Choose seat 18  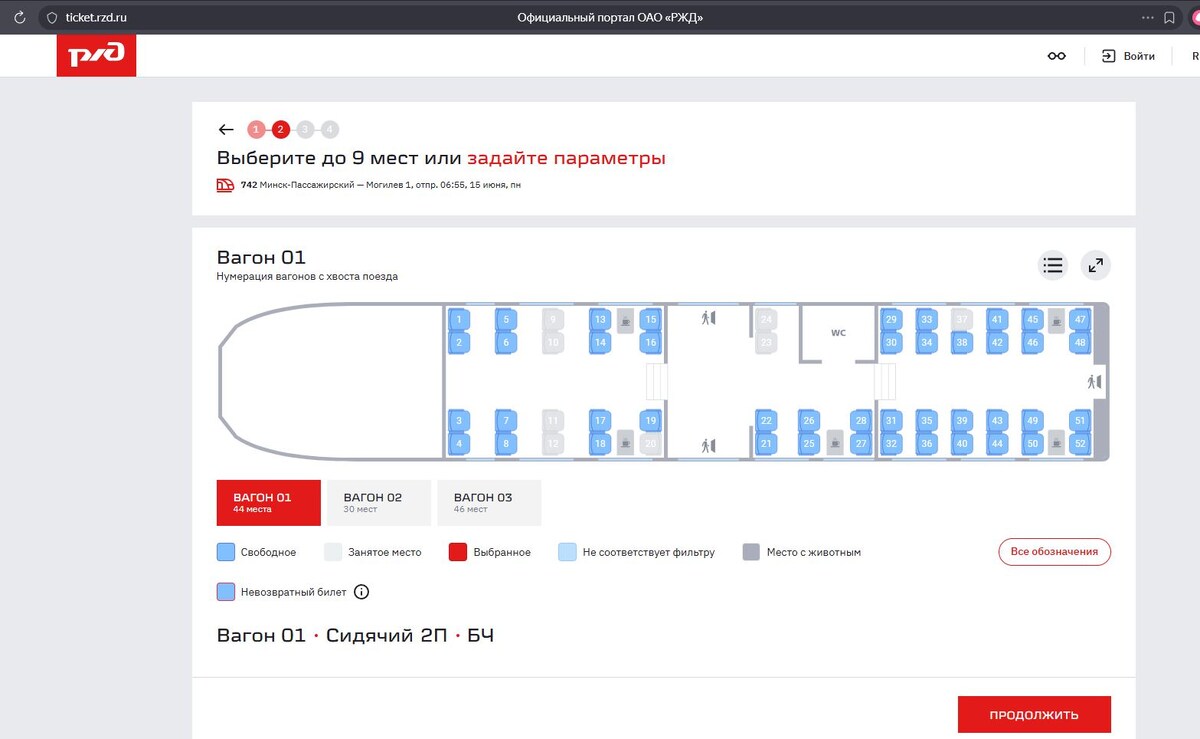coord(600,443)
